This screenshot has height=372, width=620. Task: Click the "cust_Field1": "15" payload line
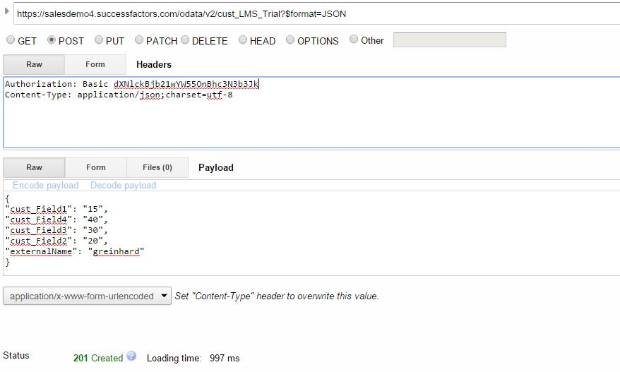(x=57, y=209)
